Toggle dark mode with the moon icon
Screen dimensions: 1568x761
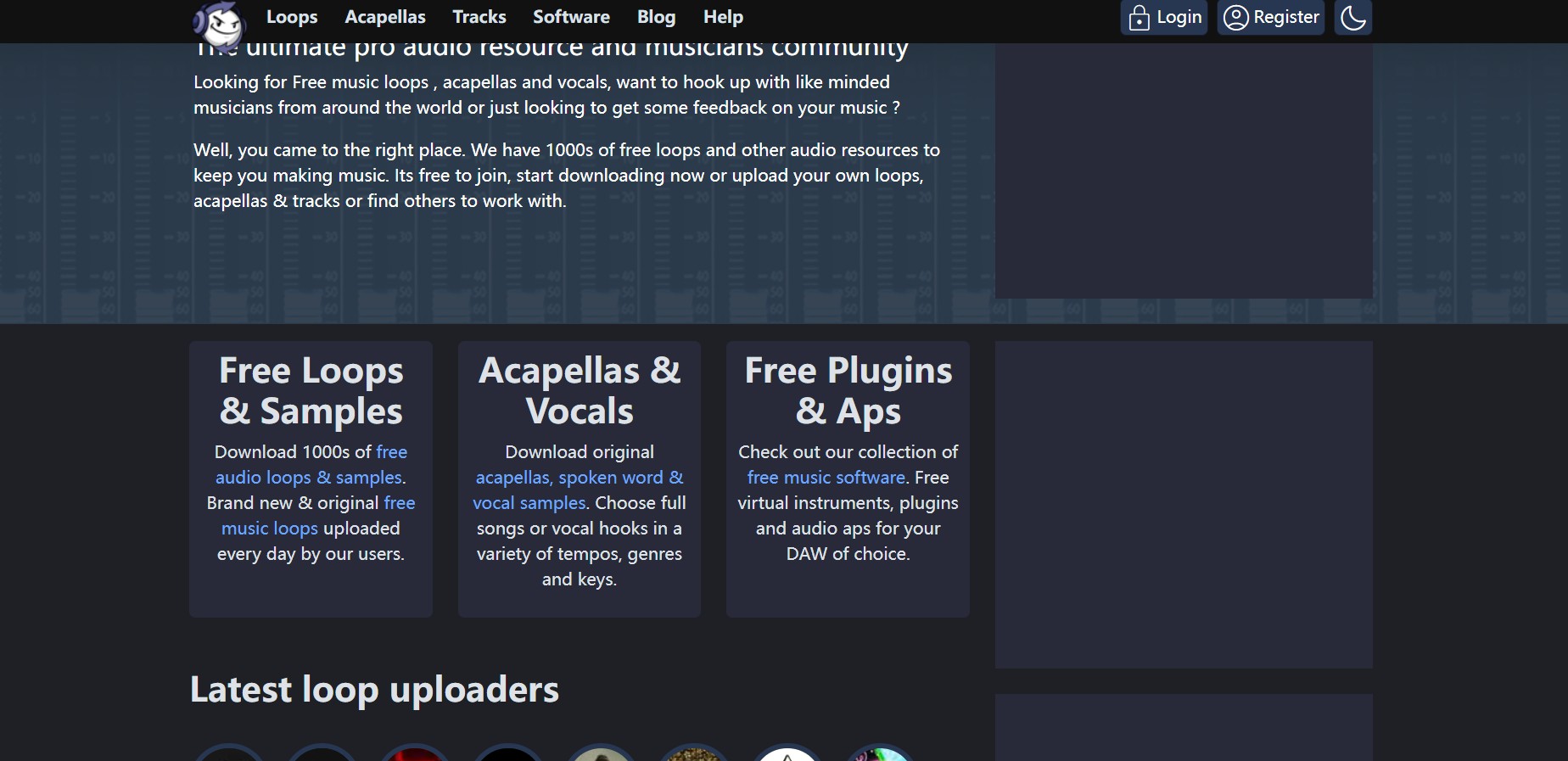[x=1352, y=17]
